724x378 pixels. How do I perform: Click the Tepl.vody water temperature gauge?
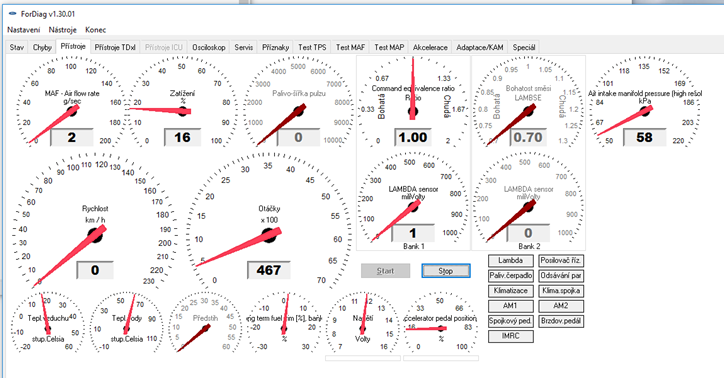[126, 322]
